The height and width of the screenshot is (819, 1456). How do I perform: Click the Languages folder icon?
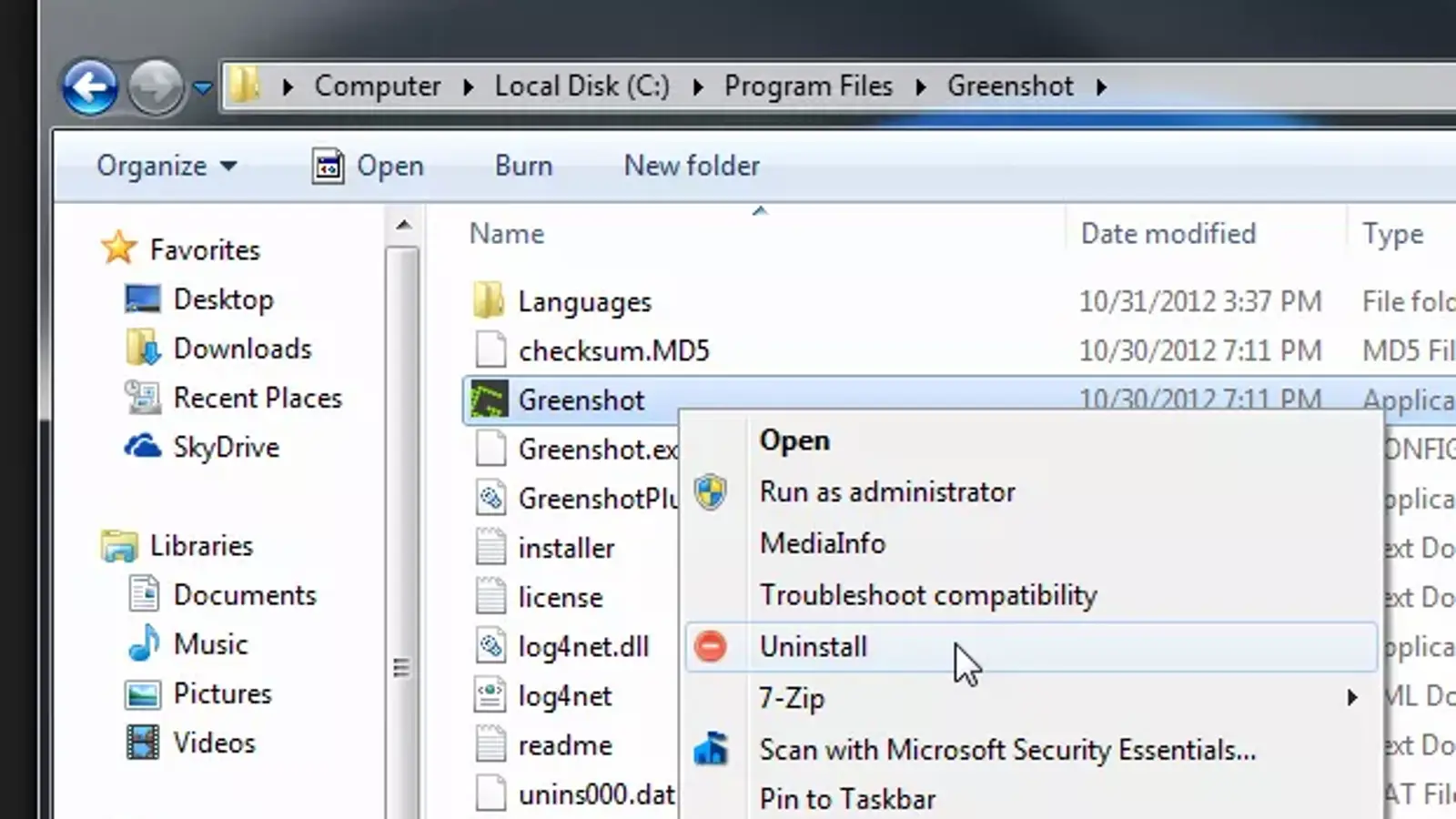[x=489, y=301]
